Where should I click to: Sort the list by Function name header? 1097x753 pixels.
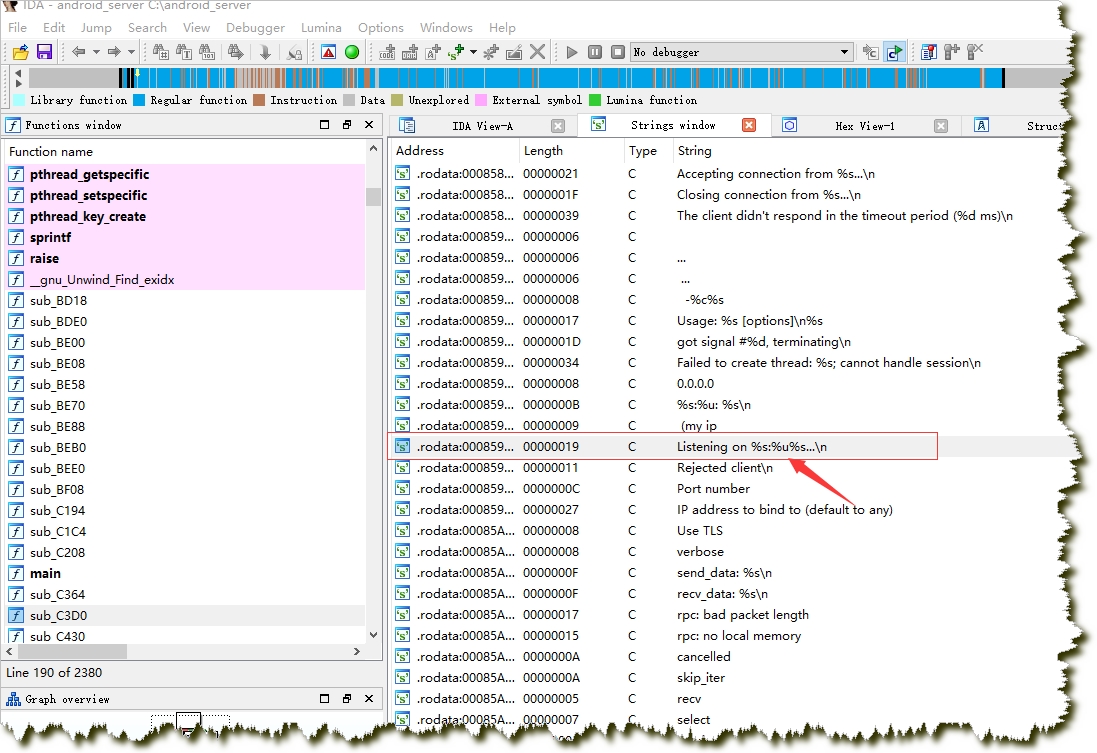pos(51,152)
